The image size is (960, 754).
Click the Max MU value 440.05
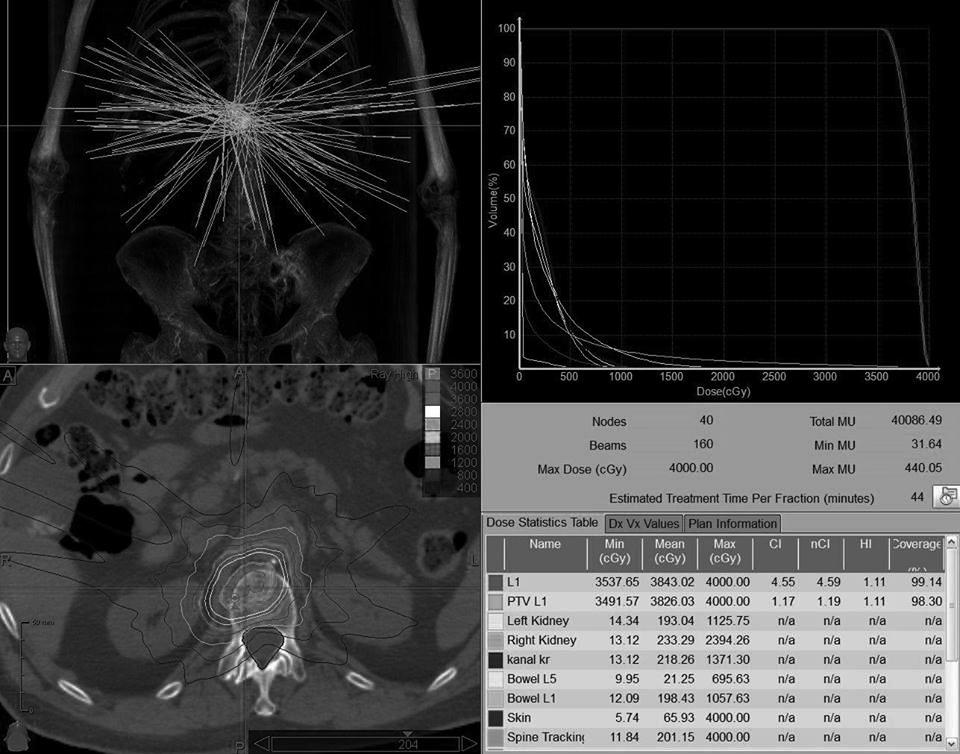pyautogui.click(x=923, y=468)
